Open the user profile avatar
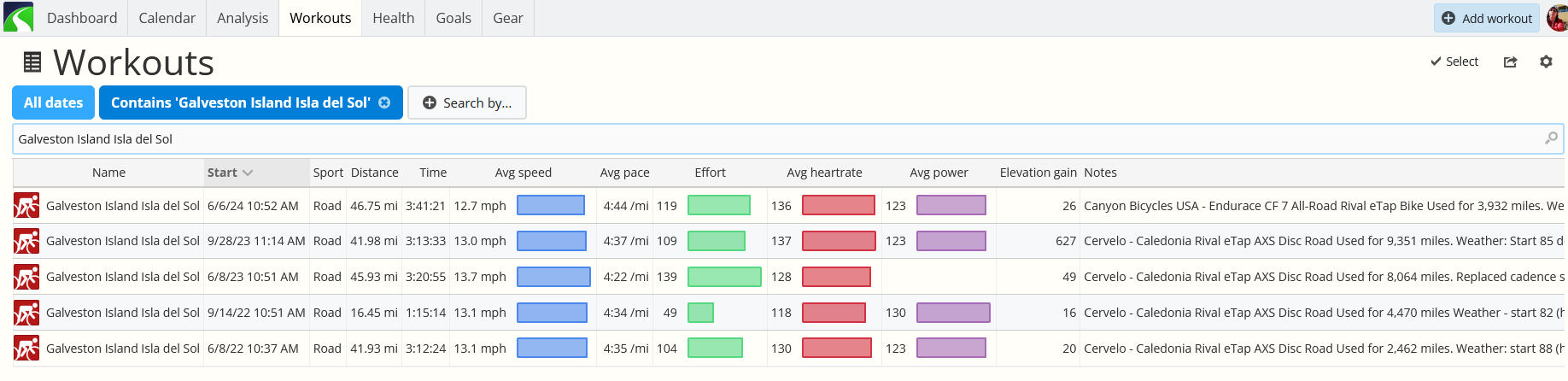This screenshot has height=381, width=1568. pyautogui.click(x=1558, y=18)
